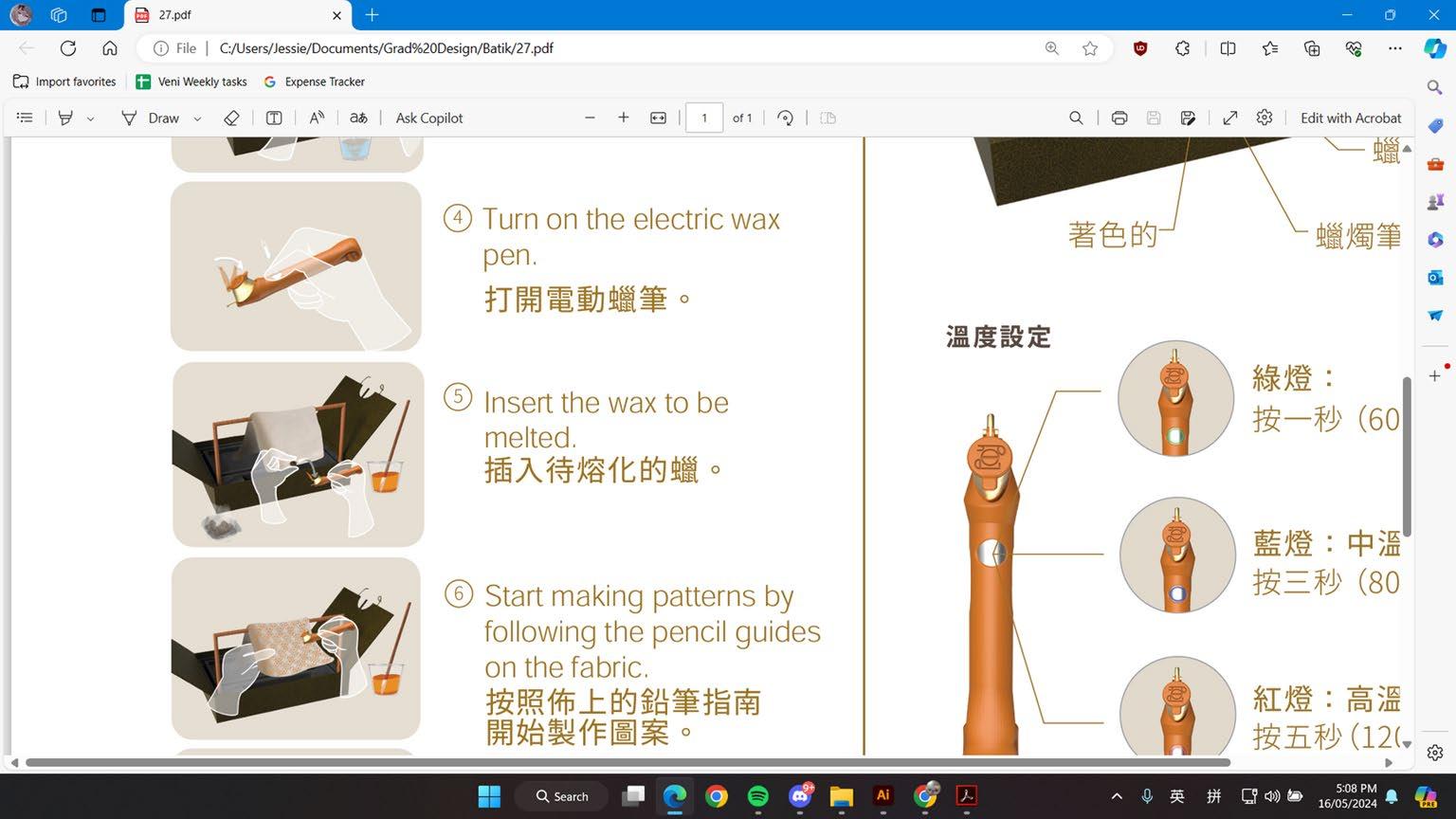Open Shopping tag in the sidebar
Viewport: 1456px width, 819px height.
(x=1435, y=126)
